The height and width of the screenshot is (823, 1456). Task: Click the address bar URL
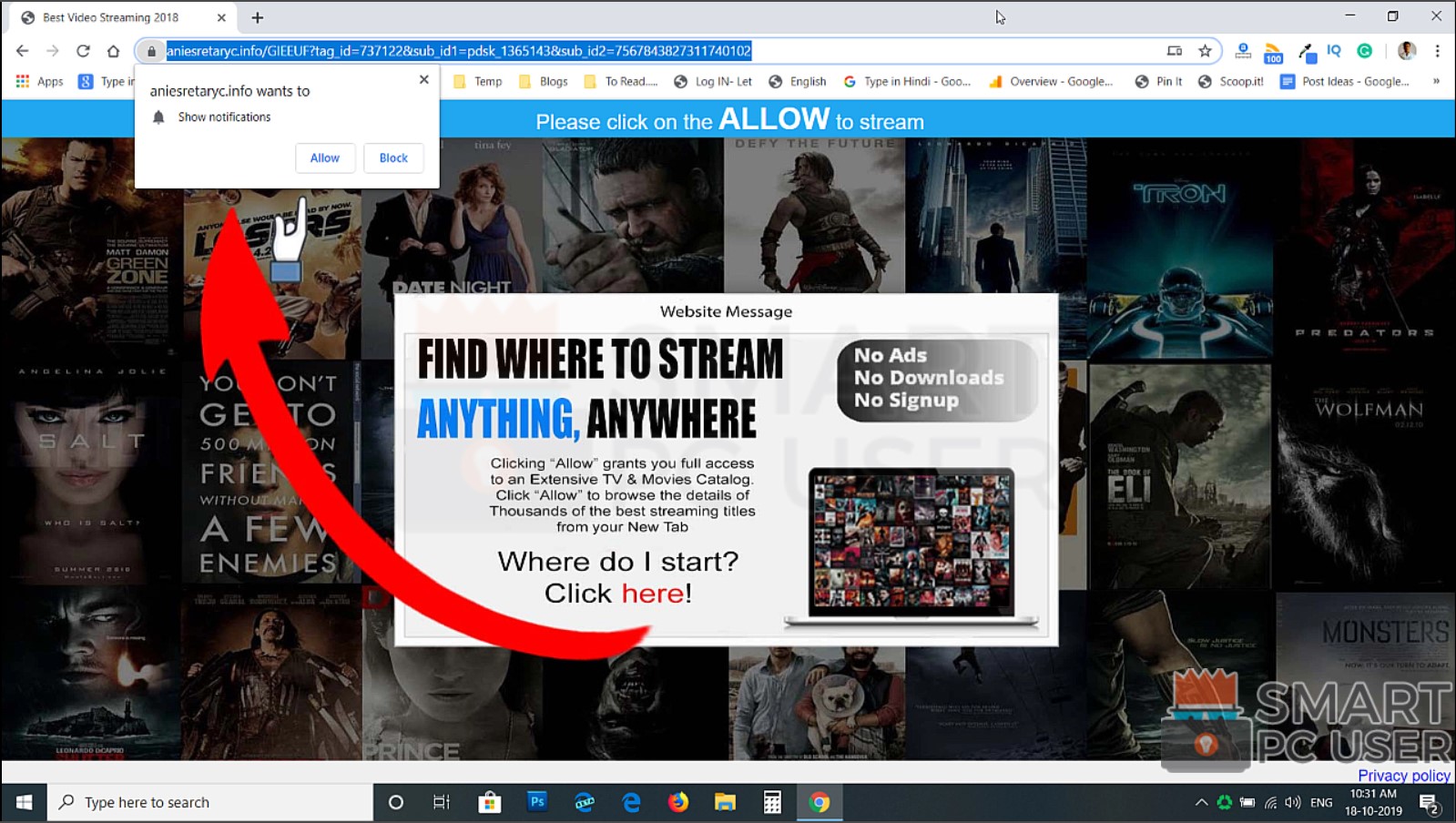[x=458, y=51]
